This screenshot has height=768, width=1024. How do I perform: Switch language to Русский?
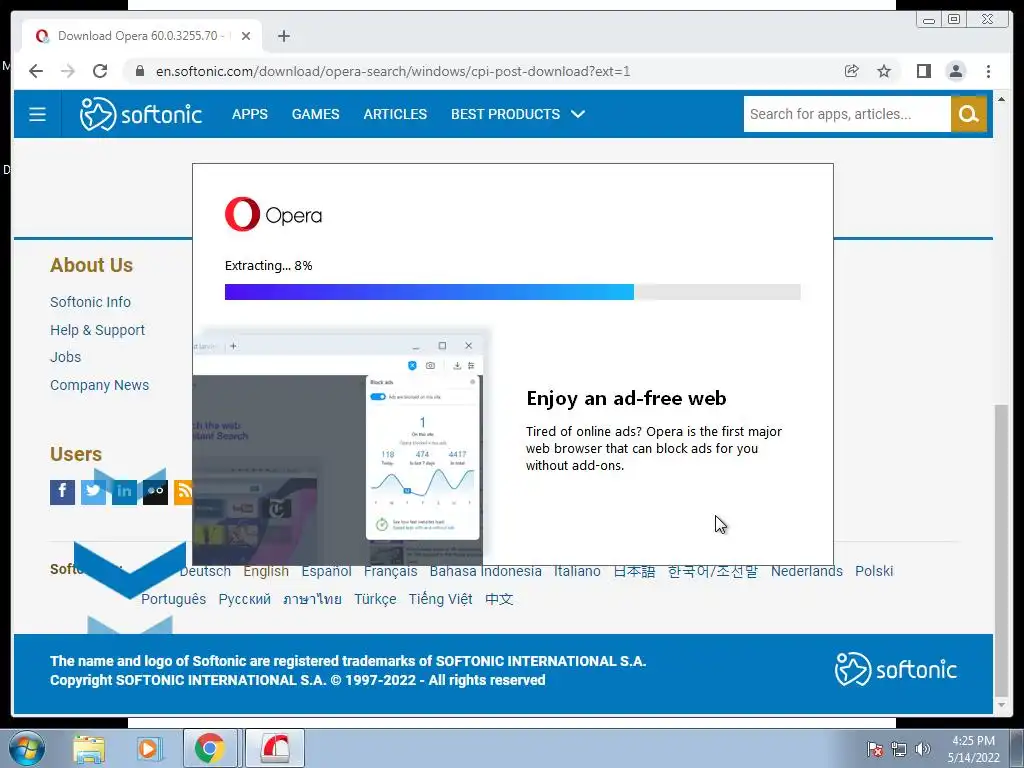click(244, 600)
